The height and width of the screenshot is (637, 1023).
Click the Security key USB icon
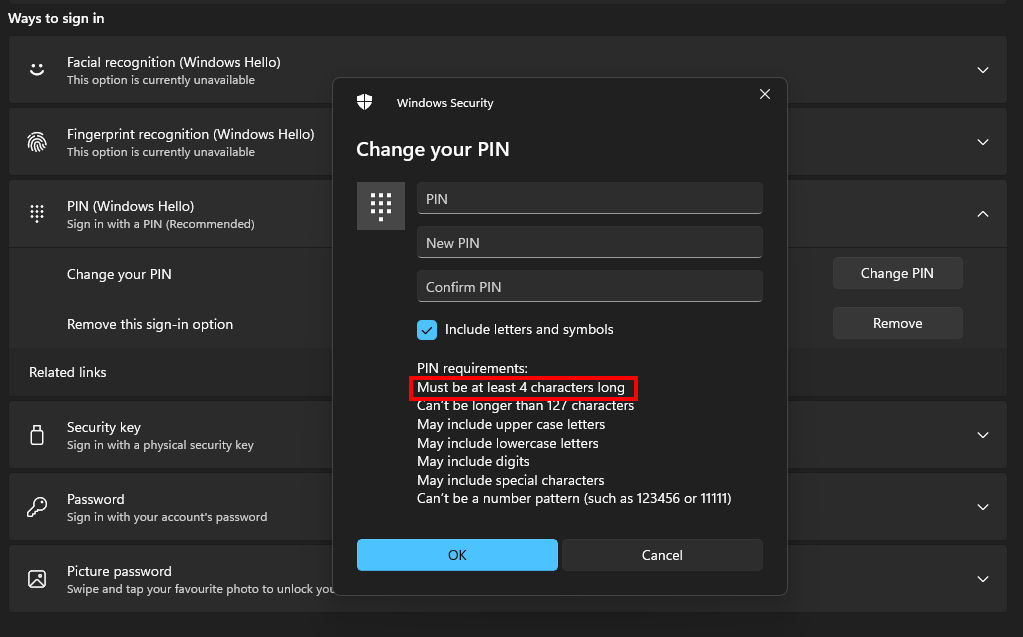[x=37, y=435]
